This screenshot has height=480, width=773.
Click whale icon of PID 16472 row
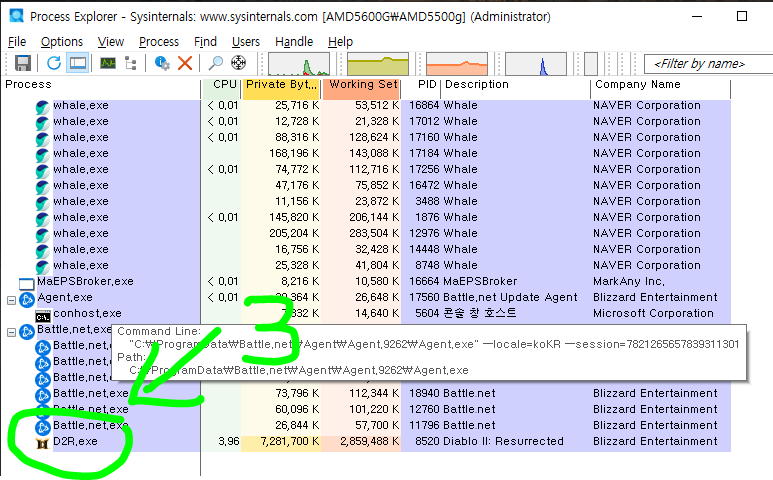pos(42,187)
